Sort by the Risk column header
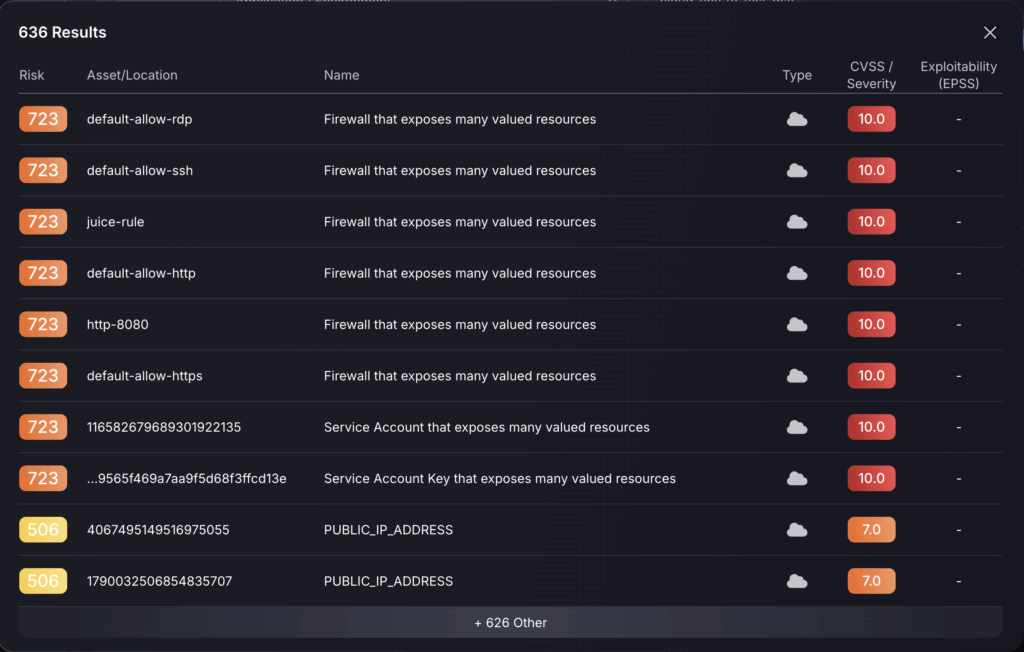The width and height of the screenshot is (1024, 652). point(32,75)
